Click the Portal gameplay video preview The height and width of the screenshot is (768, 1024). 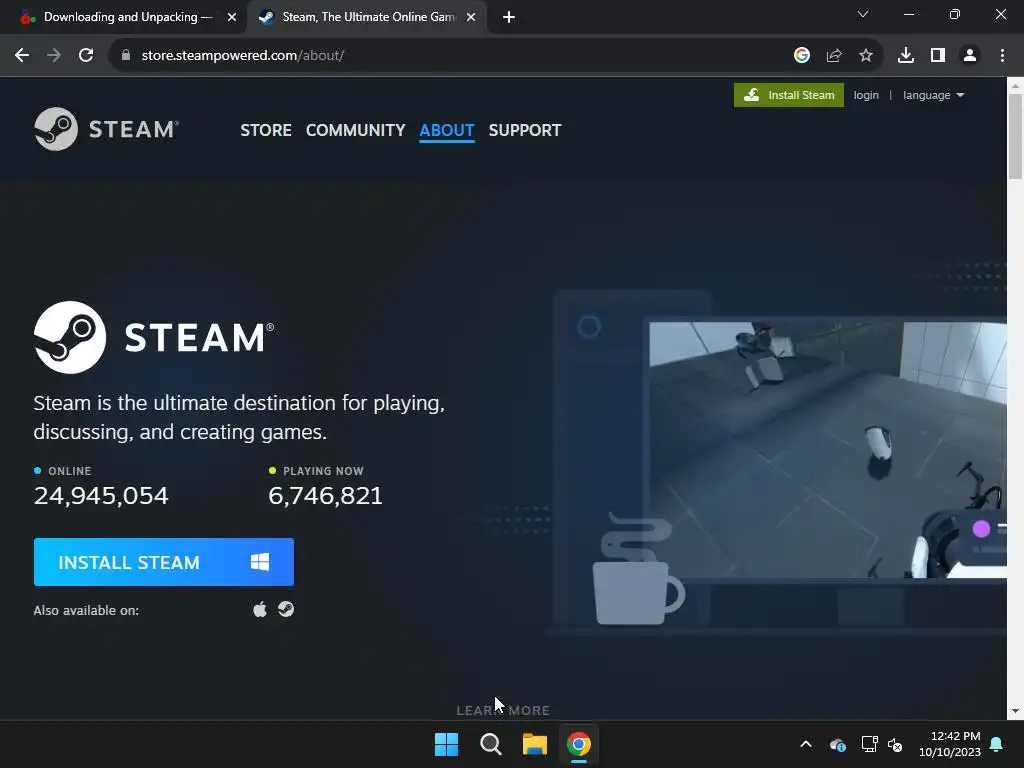click(x=827, y=449)
